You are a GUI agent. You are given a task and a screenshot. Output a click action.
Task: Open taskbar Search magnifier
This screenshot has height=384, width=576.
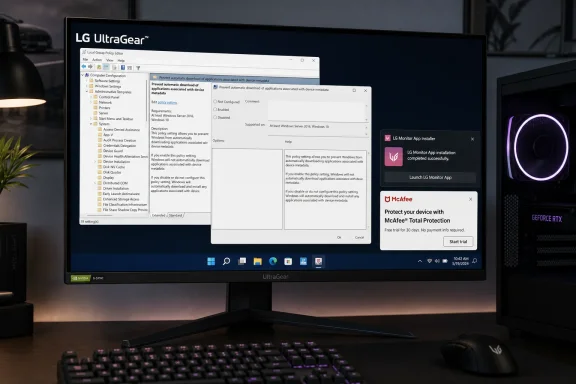tap(227, 261)
